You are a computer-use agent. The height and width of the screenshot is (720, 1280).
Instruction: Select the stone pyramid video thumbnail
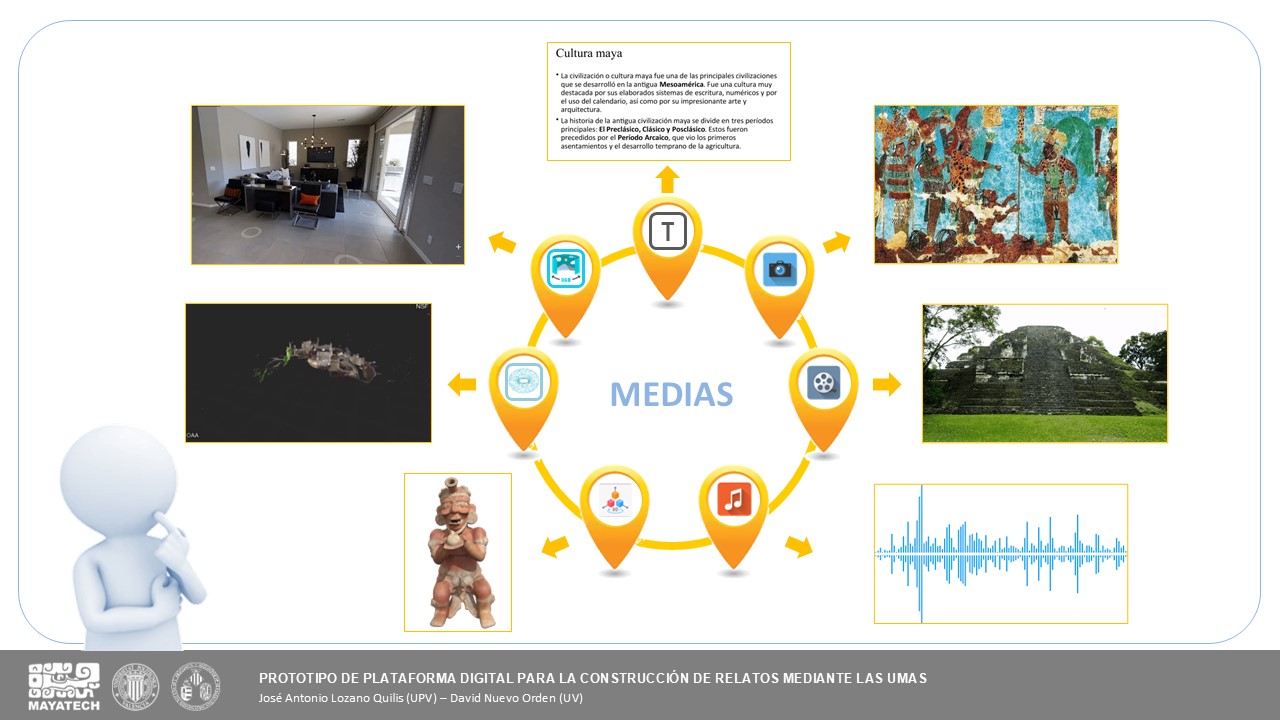click(x=1044, y=373)
